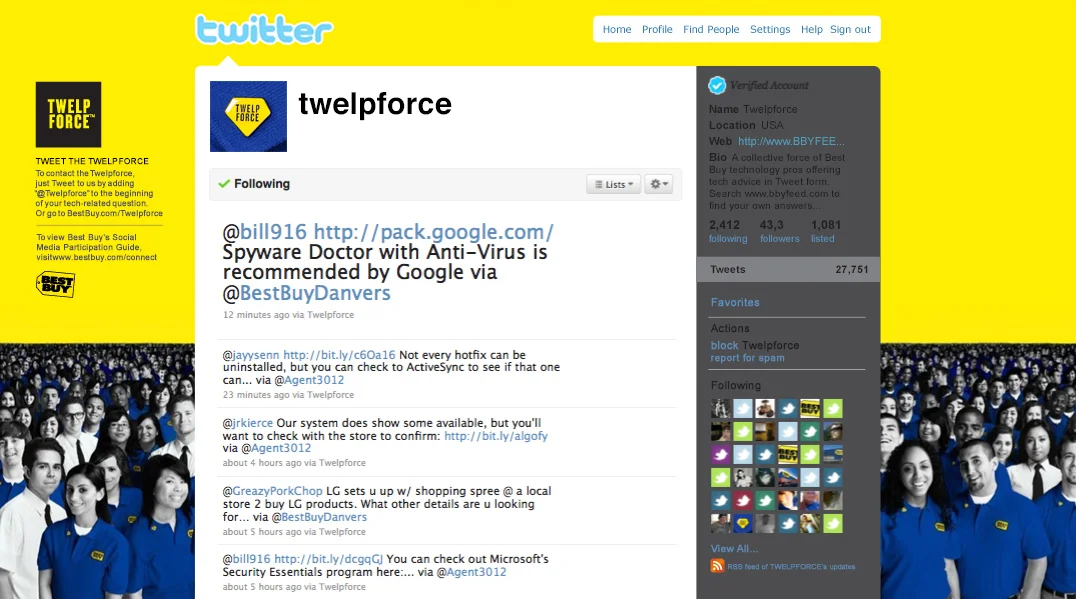Click the Verified Account badge
1076x599 pixels.
[717, 85]
